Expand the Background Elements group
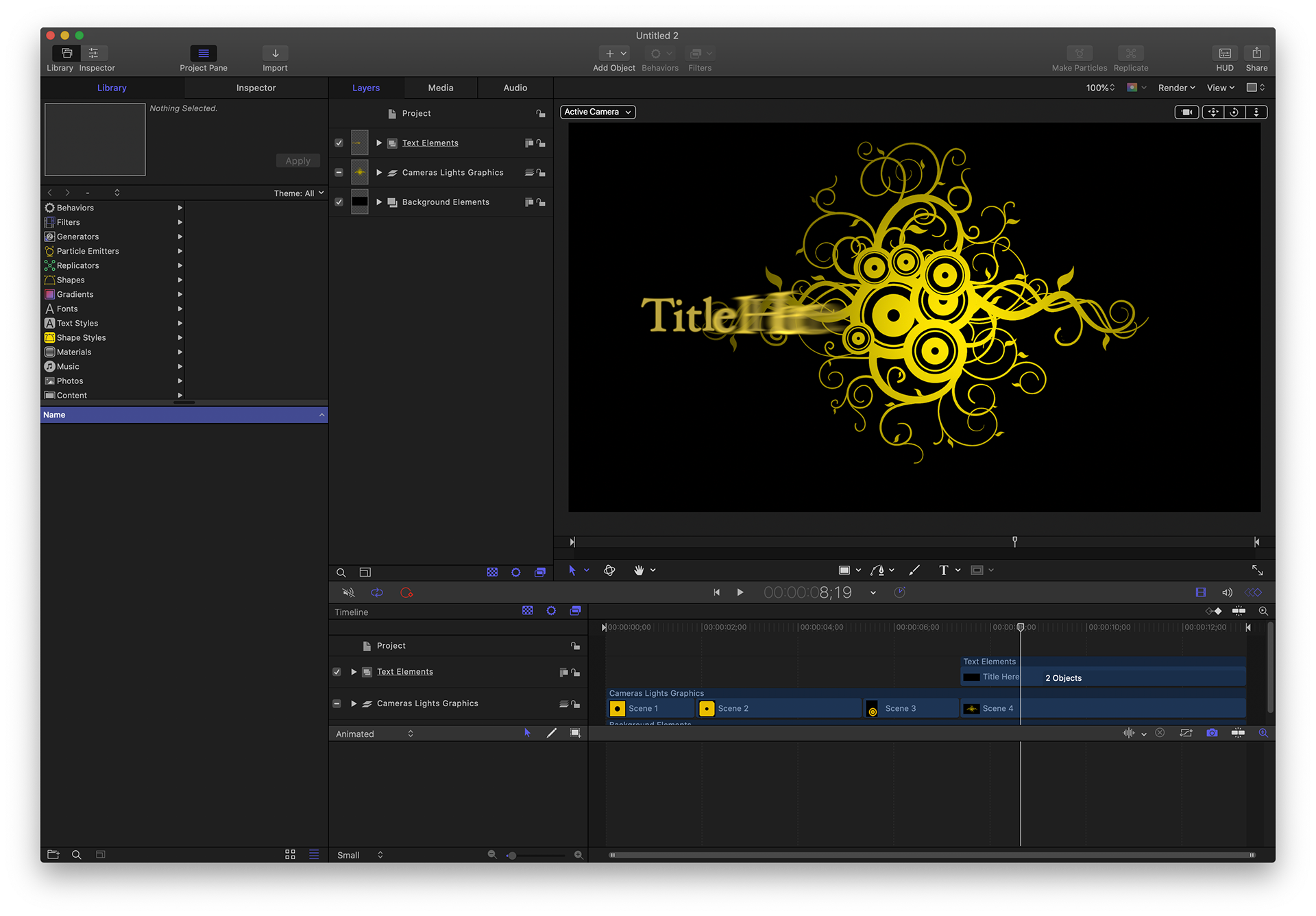This screenshot has height=916, width=1316. pyautogui.click(x=379, y=202)
